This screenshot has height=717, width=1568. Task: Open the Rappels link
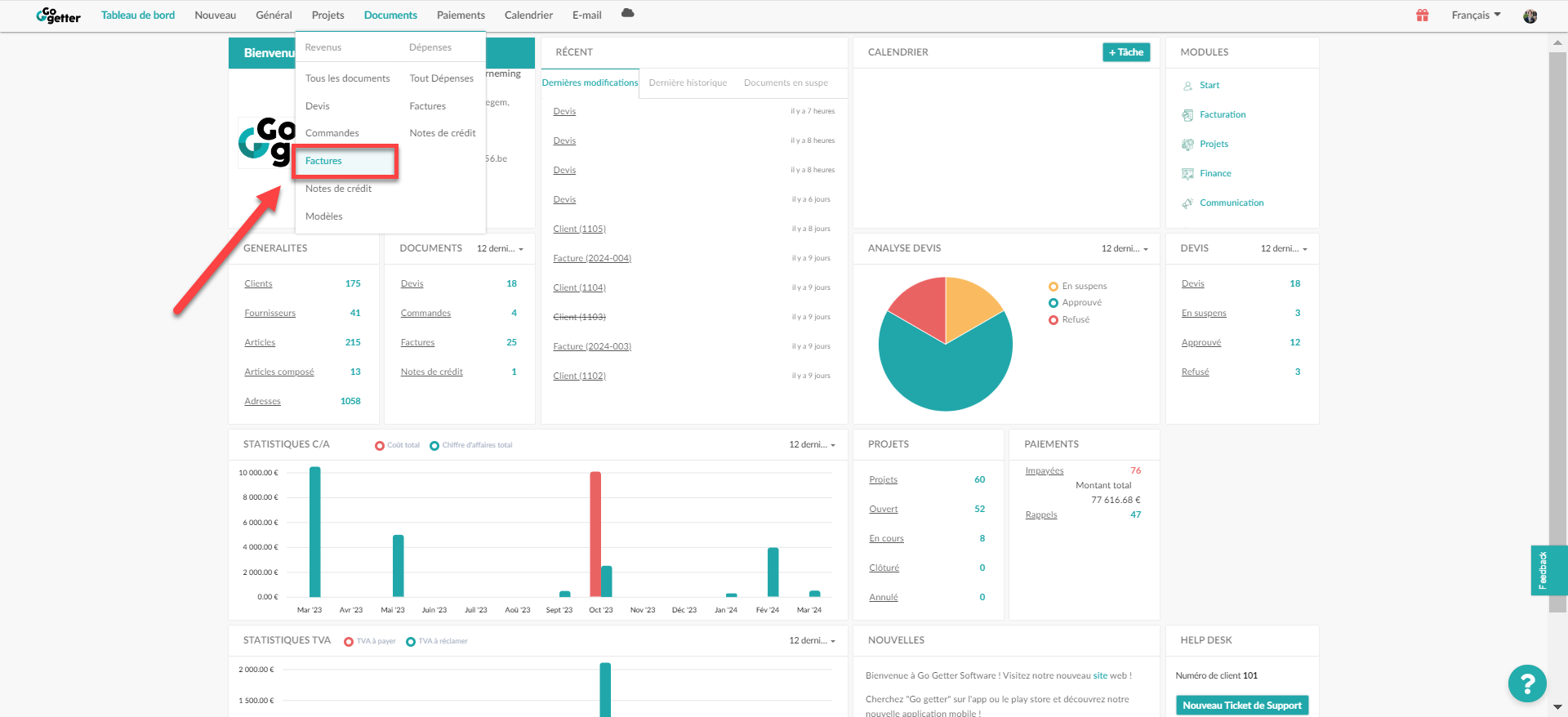(x=1040, y=514)
